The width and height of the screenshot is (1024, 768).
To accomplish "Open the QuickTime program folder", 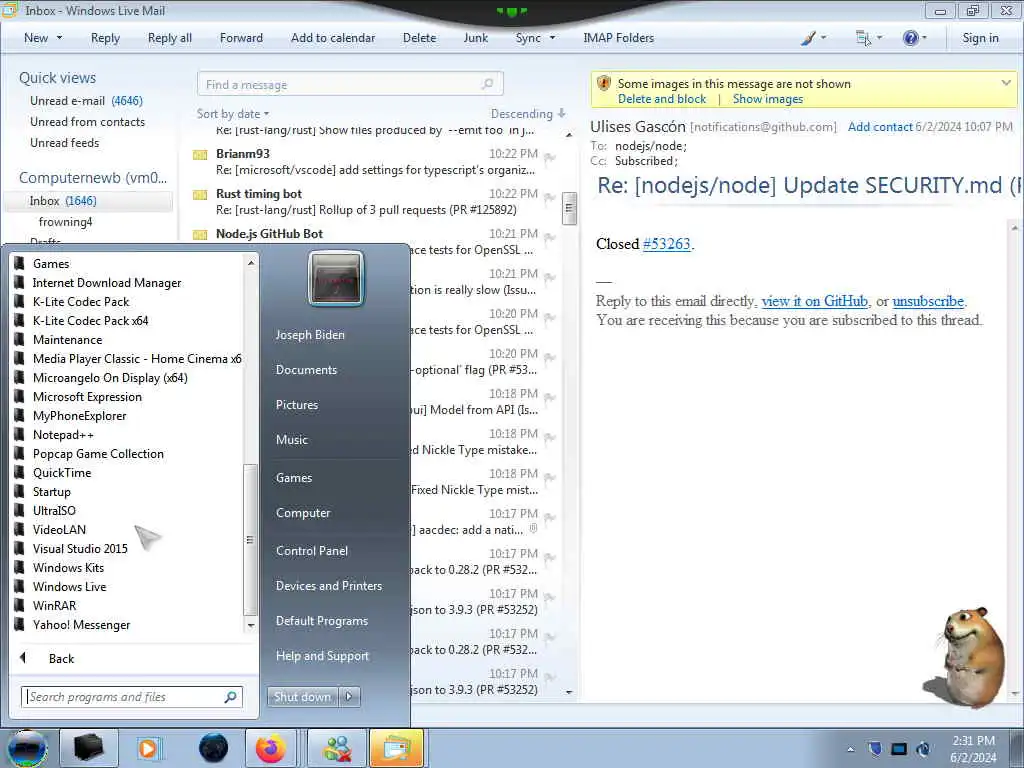I will tap(62, 473).
